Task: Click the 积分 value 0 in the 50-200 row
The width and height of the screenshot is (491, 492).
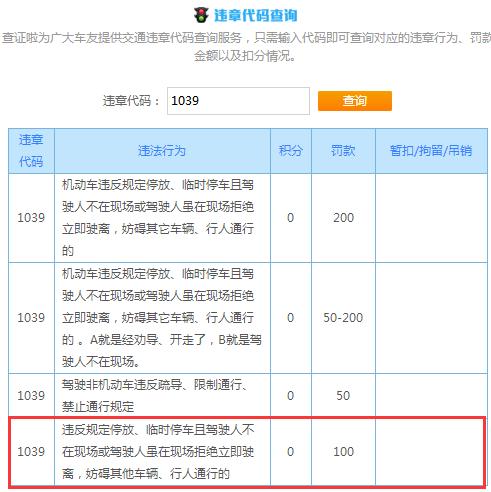Action: click(290, 318)
